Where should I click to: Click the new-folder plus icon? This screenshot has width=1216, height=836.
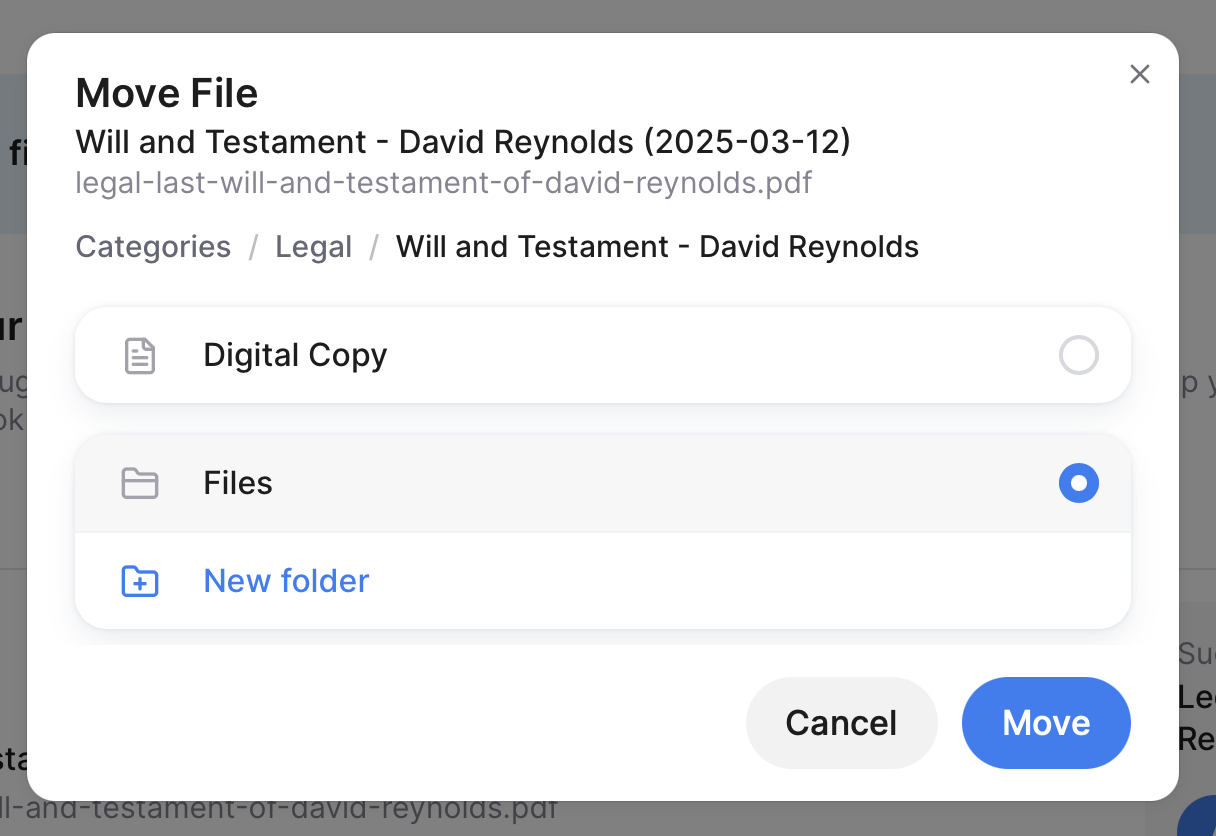[140, 581]
